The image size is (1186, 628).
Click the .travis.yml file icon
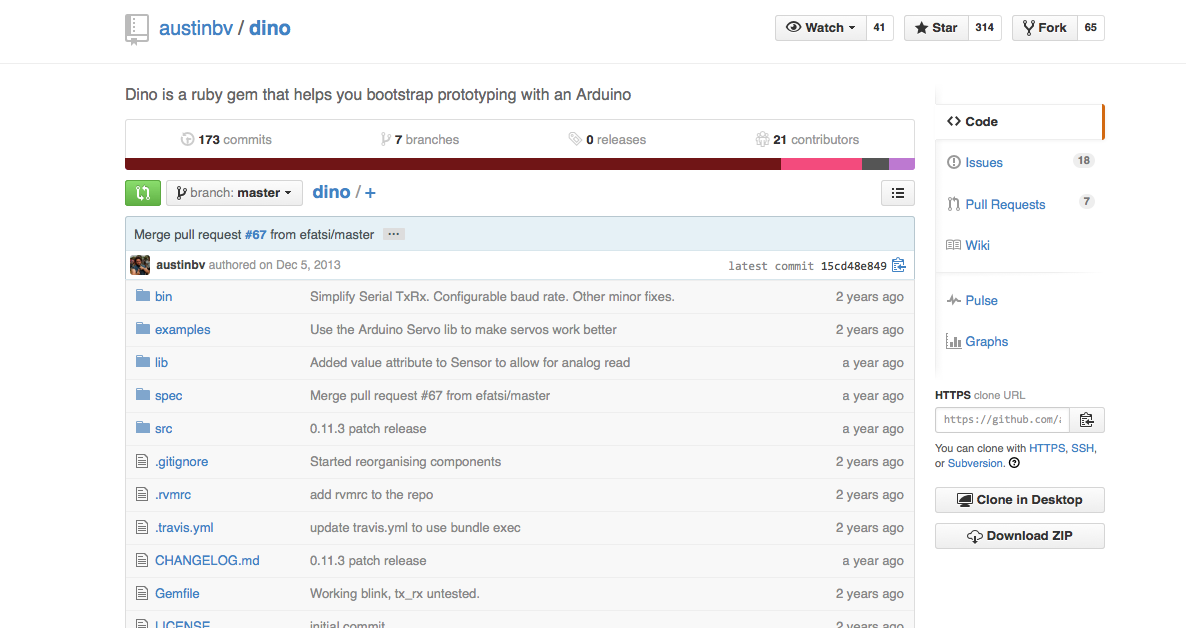coord(141,527)
